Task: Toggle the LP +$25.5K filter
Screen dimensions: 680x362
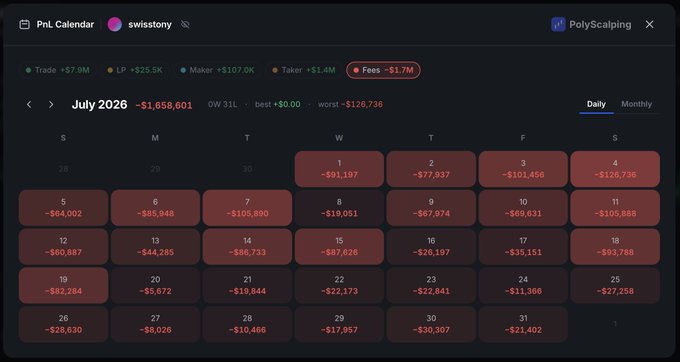Action: click(x=135, y=70)
